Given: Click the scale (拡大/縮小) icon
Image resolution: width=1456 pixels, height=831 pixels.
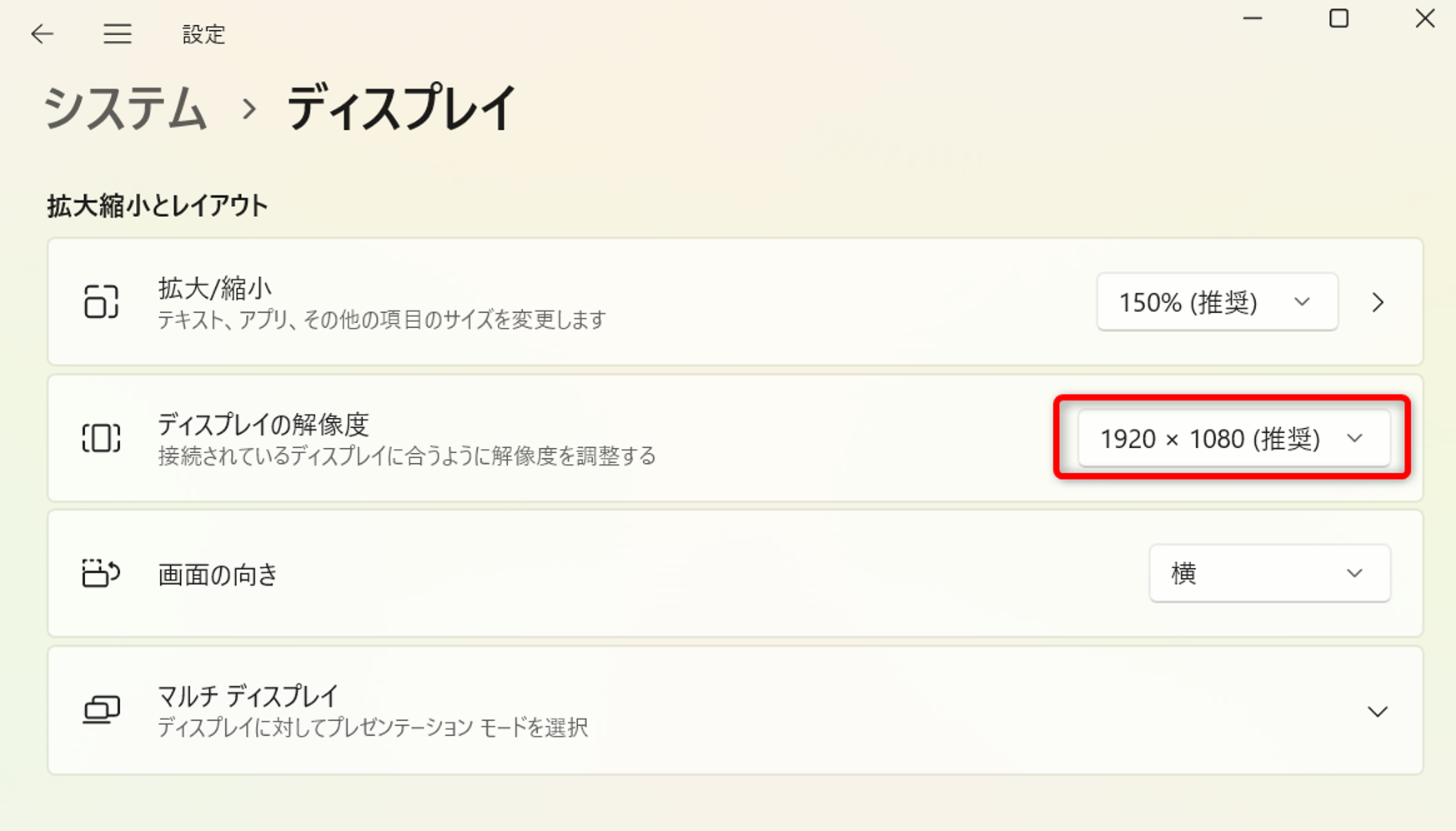Looking at the screenshot, I should click(101, 302).
